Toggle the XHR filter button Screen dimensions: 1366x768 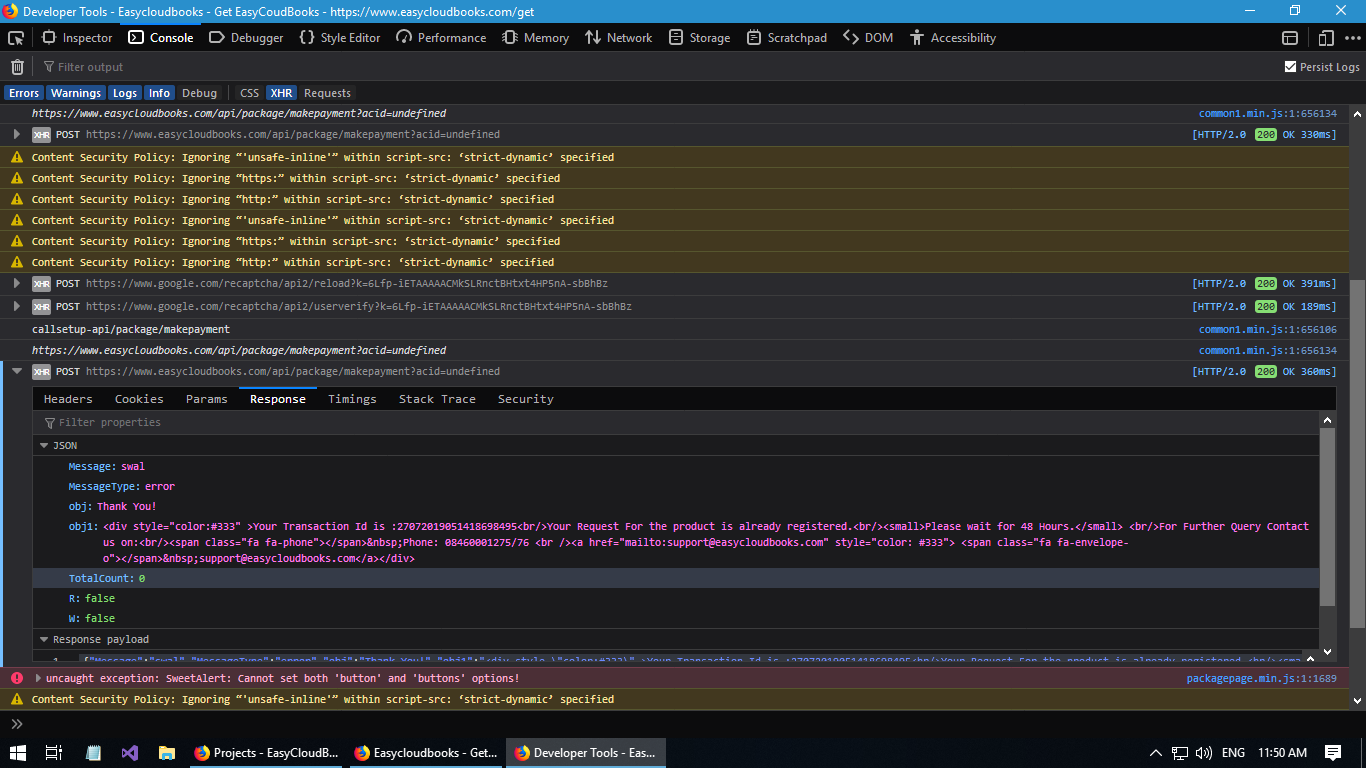coord(282,93)
